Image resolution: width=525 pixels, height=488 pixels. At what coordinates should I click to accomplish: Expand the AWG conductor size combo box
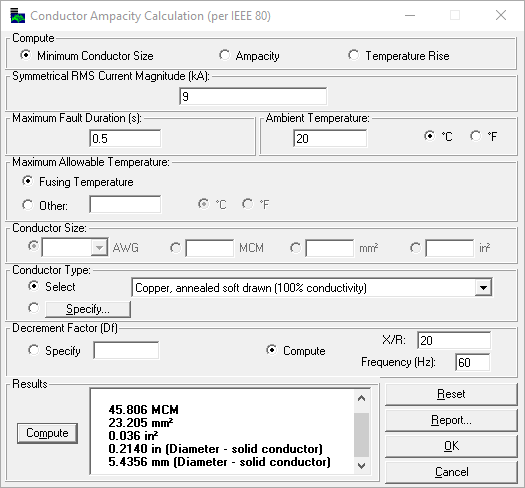[99, 248]
